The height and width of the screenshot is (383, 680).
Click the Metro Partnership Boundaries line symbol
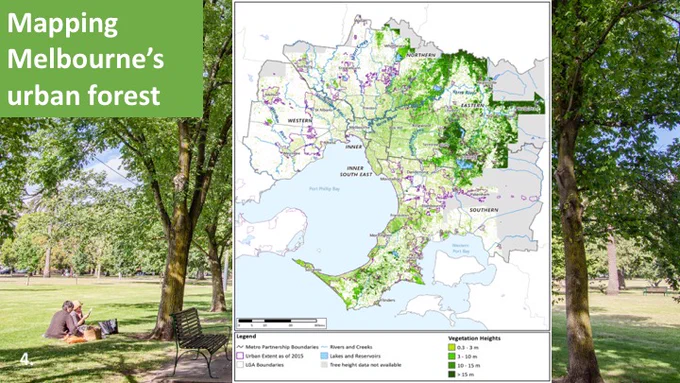click(240, 347)
